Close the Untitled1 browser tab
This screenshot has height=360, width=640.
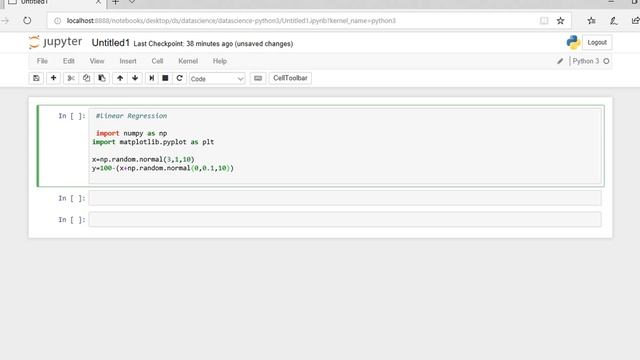[98, 2]
